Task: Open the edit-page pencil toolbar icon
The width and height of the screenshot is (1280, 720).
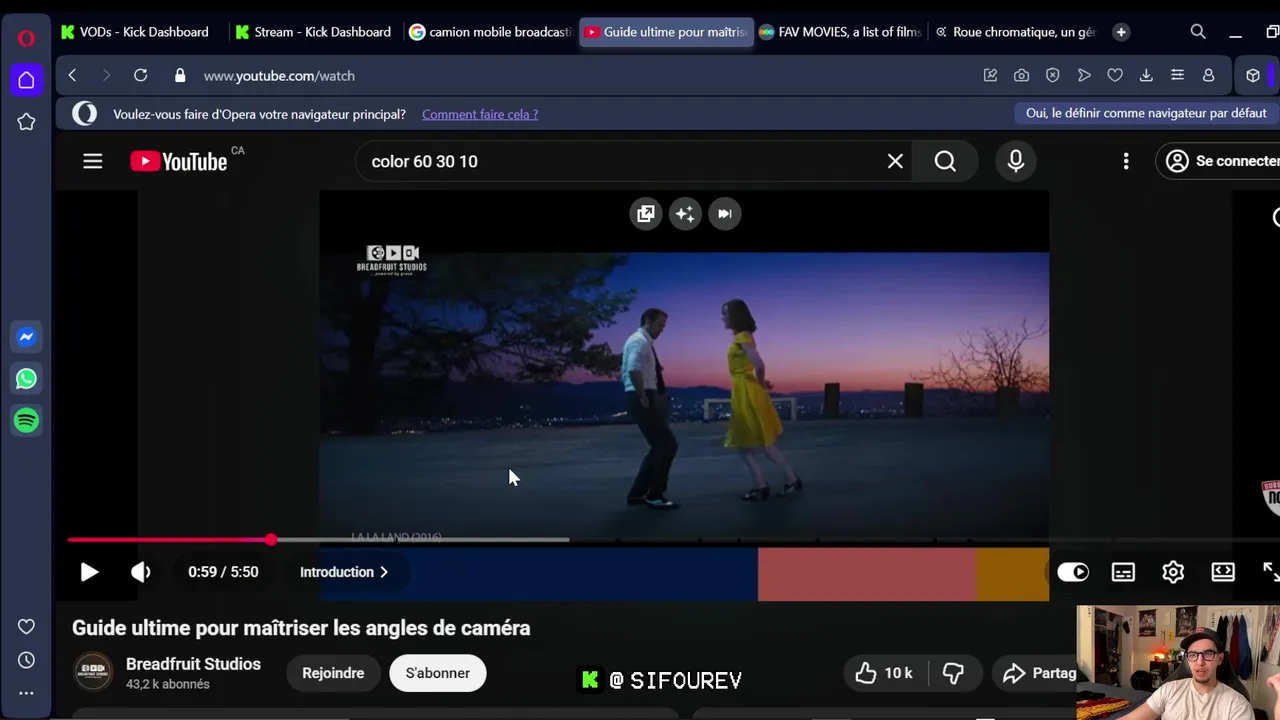Action: click(990, 76)
